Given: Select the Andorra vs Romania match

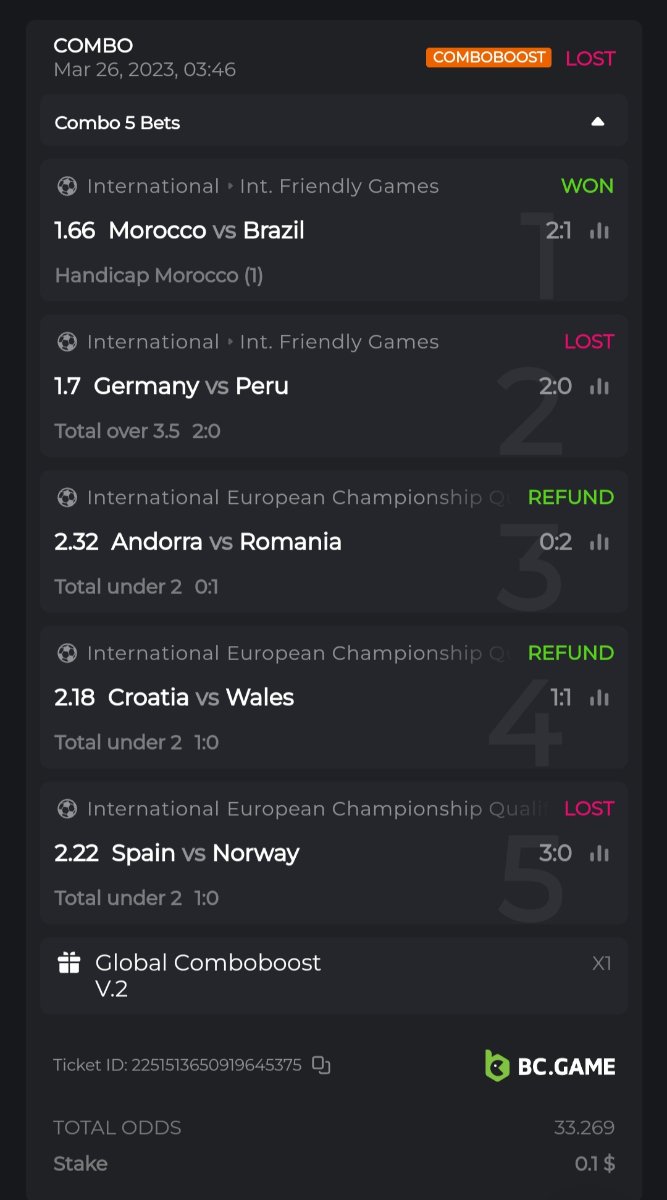Looking at the screenshot, I should click(x=226, y=542).
